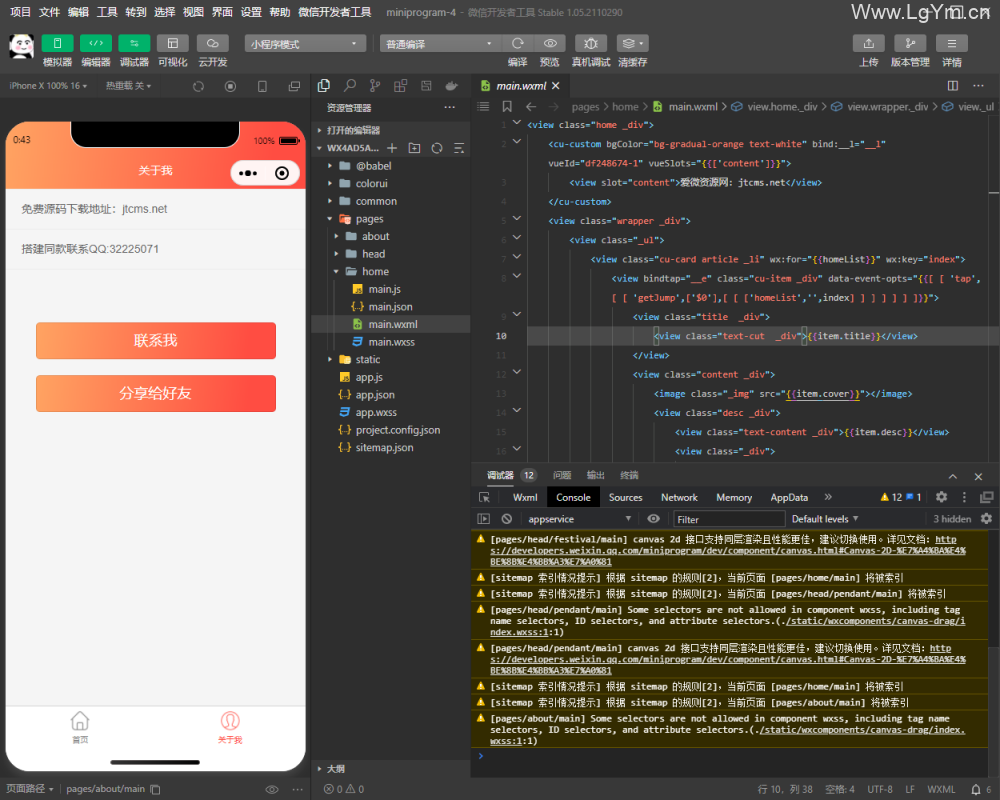Open the 清缓存 clear cache menu
This screenshot has height=800, width=1000.
633,43
